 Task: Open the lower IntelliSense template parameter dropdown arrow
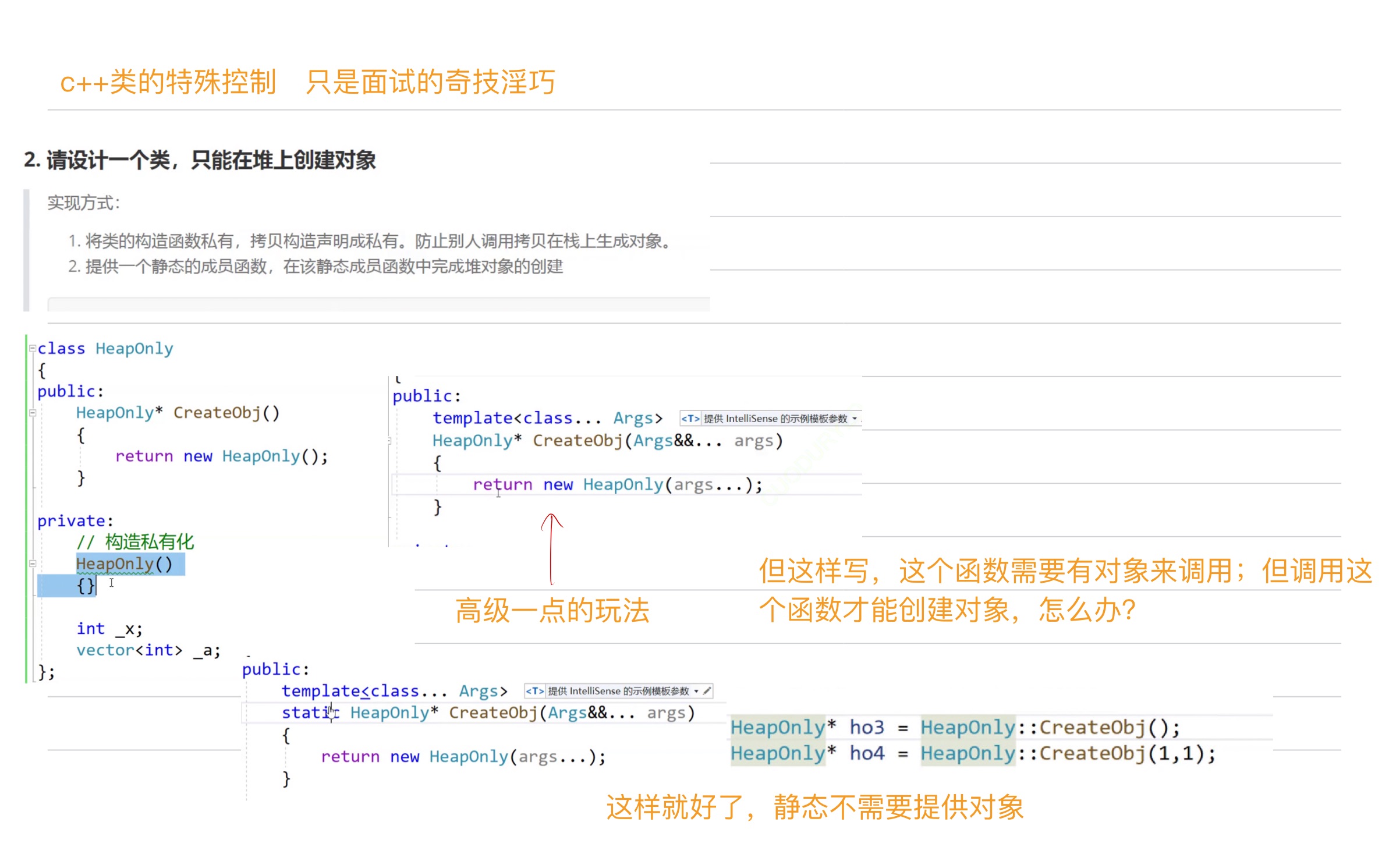[x=696, y=691]
